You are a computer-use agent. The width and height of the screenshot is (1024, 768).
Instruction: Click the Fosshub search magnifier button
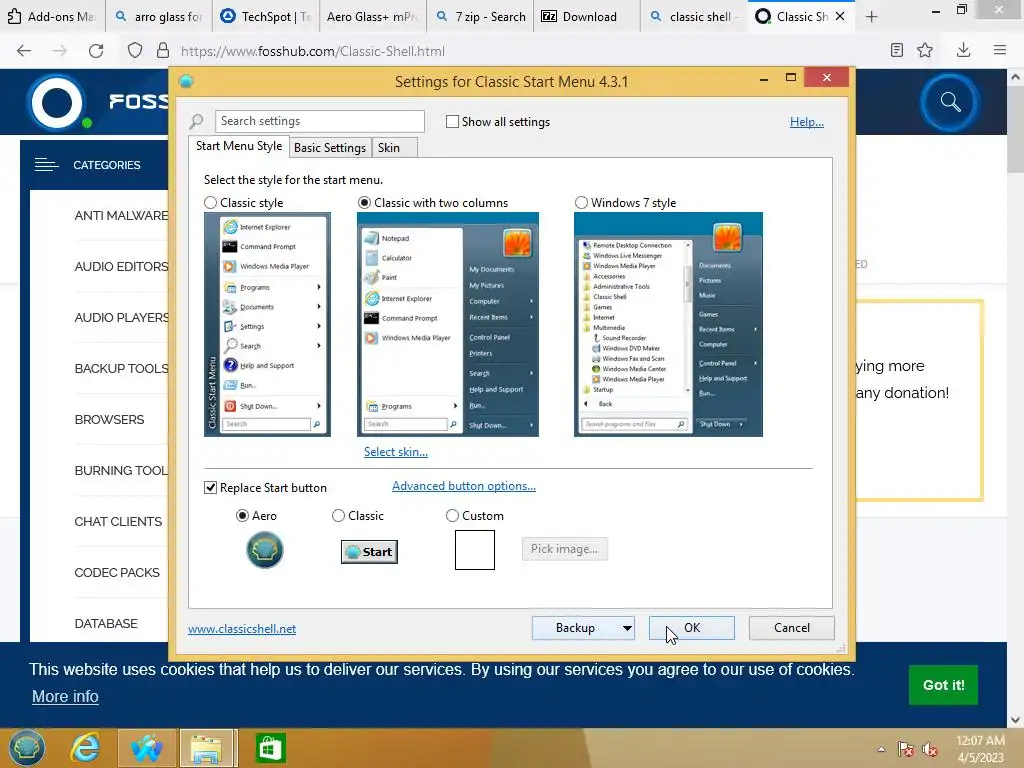pyautogui.click(x=950, y=102)
